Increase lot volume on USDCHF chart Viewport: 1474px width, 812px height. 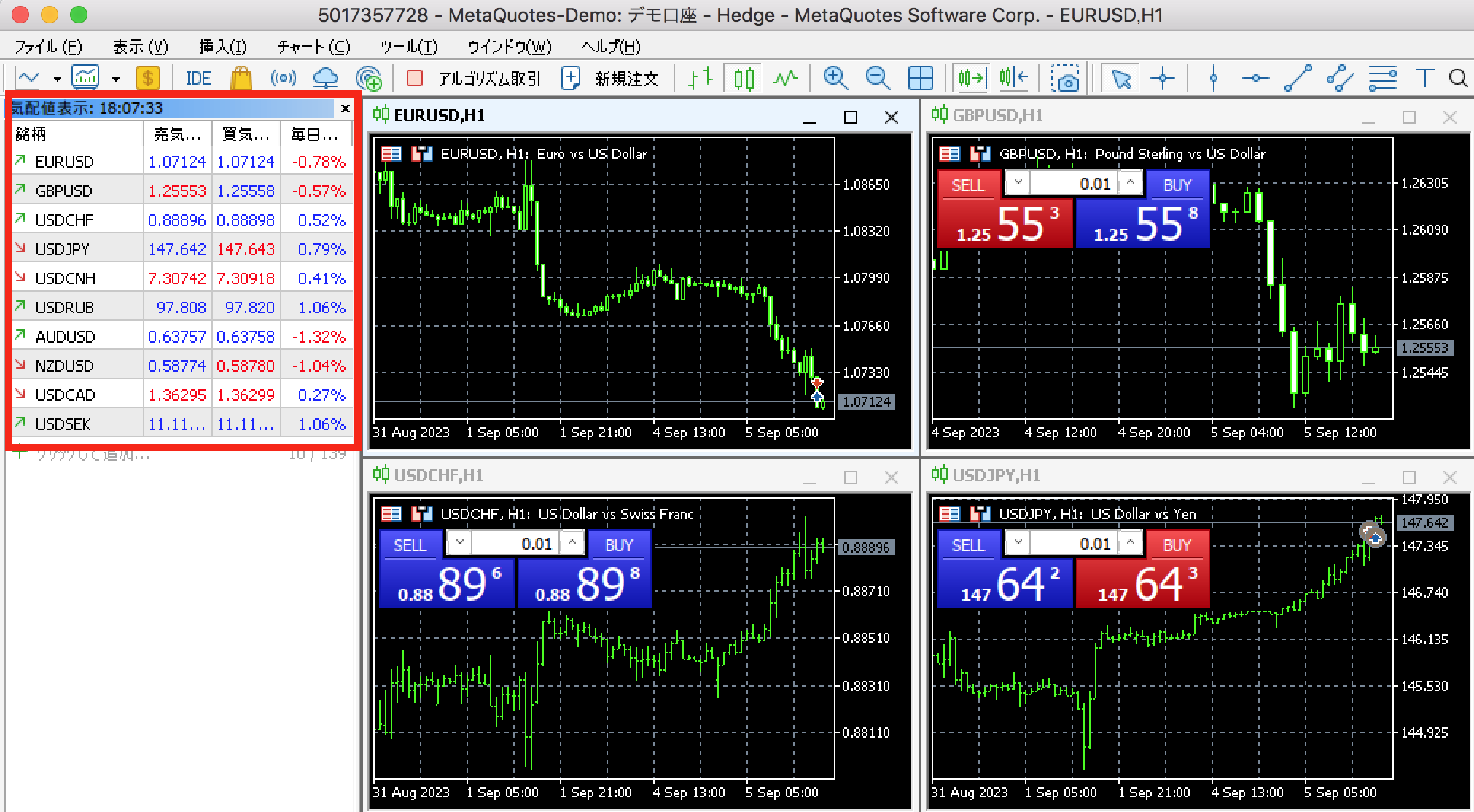pyautogui.click(x=572, y=543)
